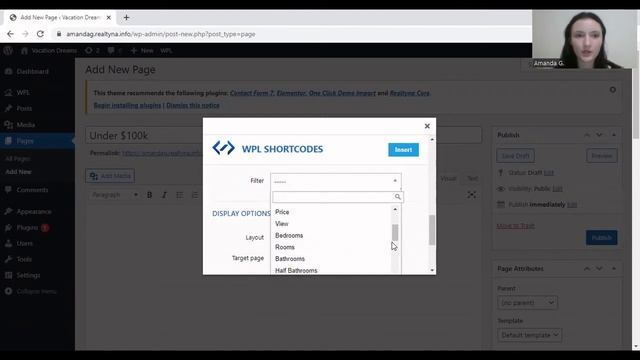Select View from the filter list
This screenshot has width=640, height=360.
(282, 224)
